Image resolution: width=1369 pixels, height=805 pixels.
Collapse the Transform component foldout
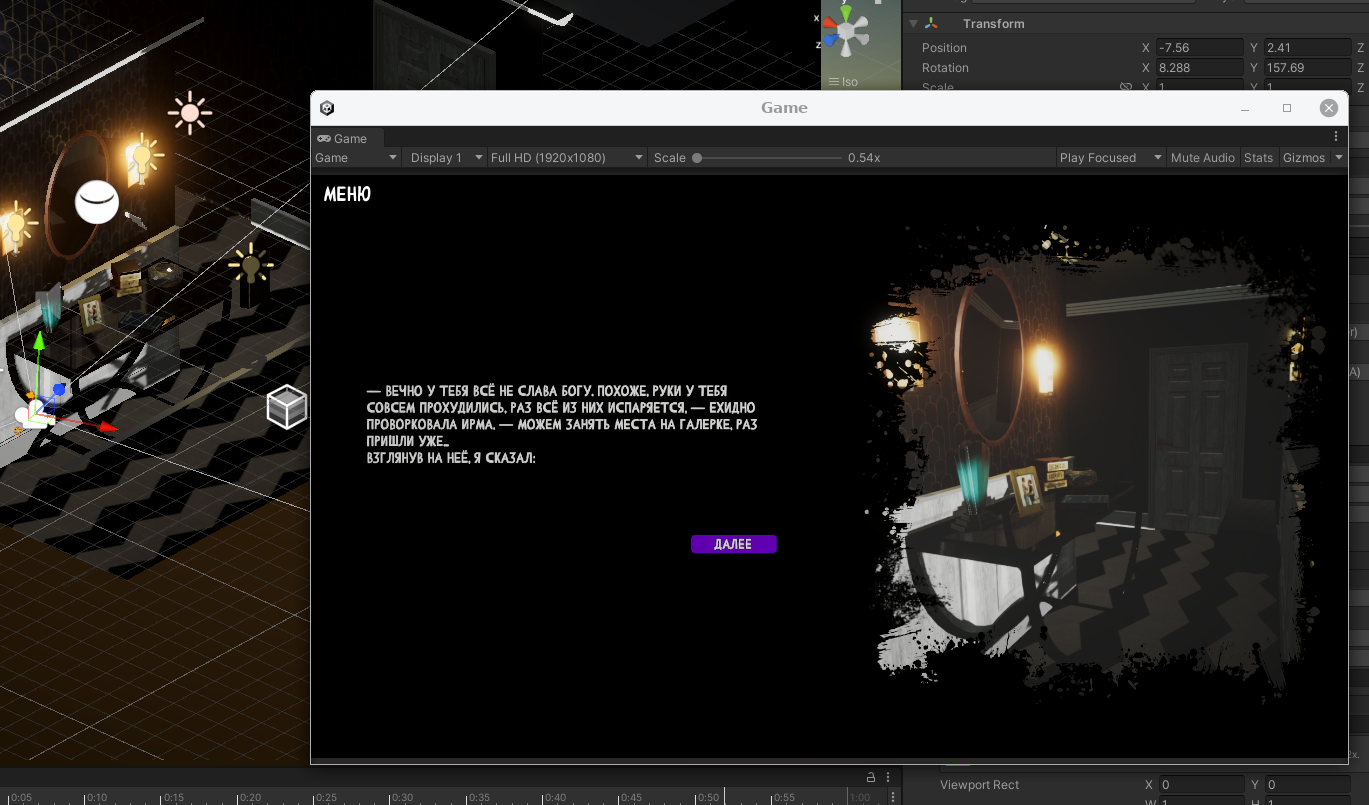tap(913, 24)
